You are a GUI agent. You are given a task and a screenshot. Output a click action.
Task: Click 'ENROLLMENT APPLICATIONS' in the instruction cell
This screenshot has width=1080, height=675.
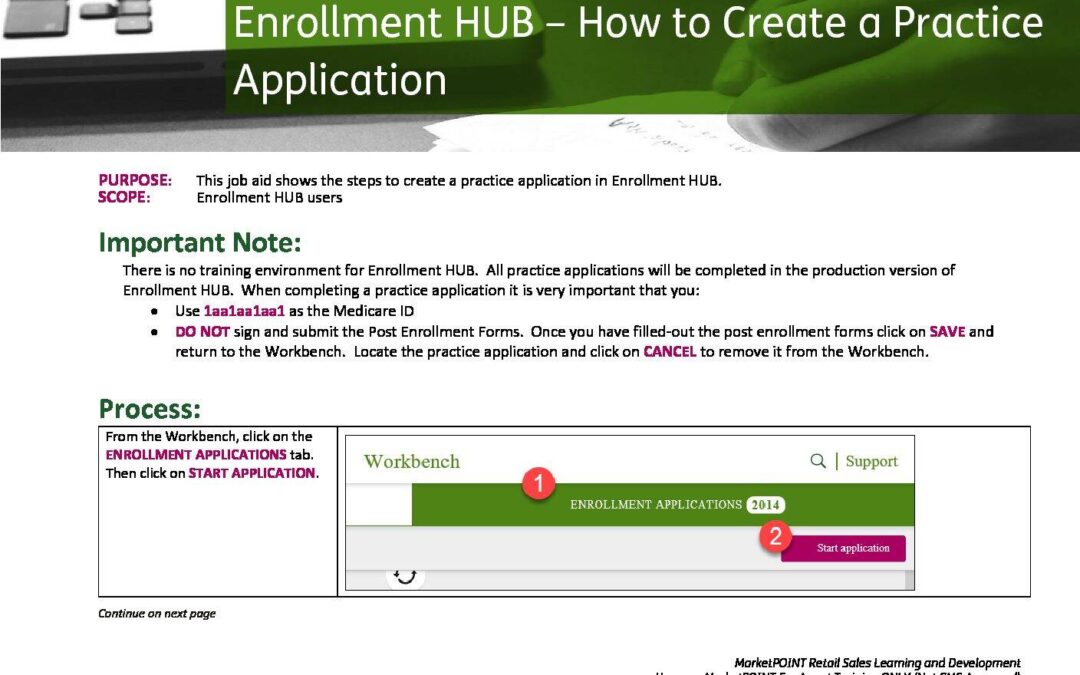click(x=196, y=455)
